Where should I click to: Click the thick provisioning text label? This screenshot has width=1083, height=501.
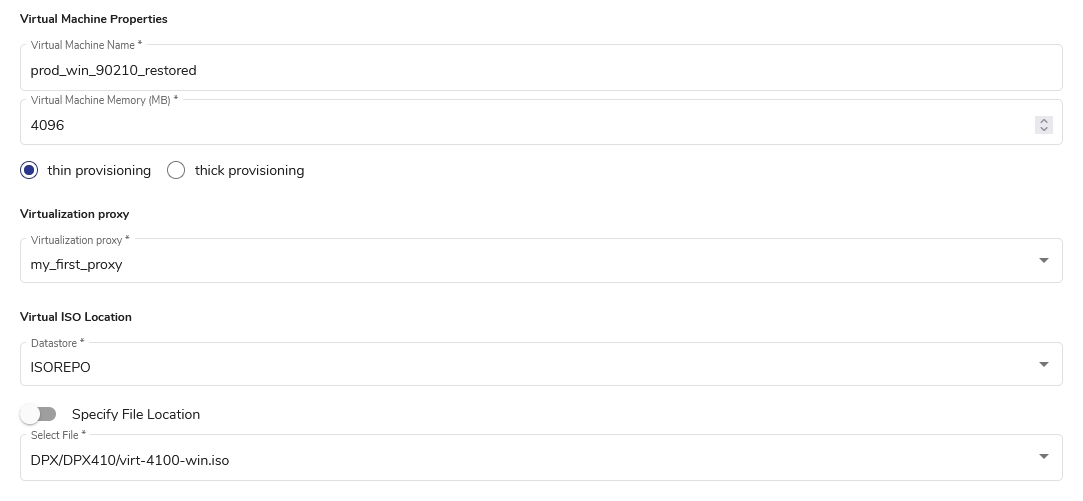pos(249,171)
